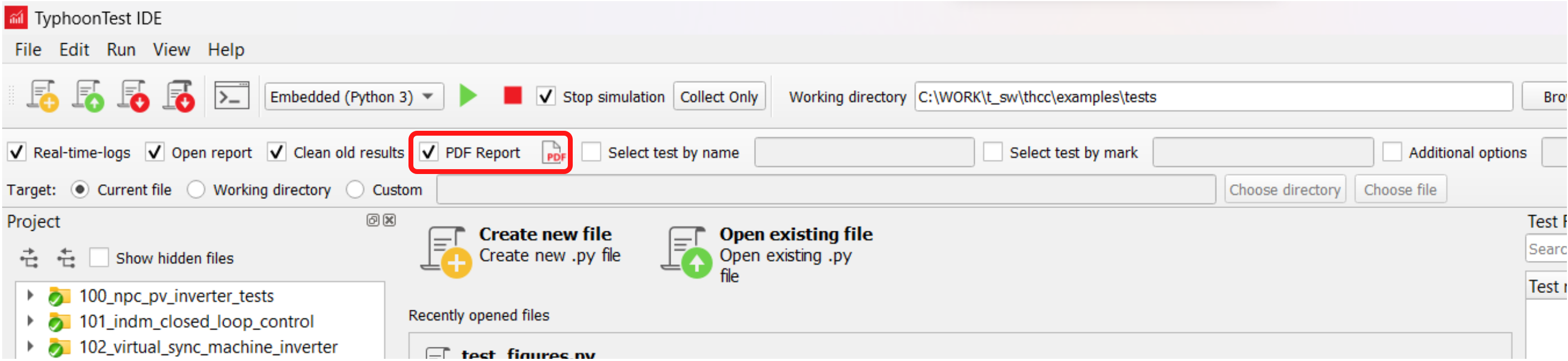1568x361 pixels.
Task: Open the Embedded (Python 3) interpreter dropdown
Action: click(x=354, y=97)
